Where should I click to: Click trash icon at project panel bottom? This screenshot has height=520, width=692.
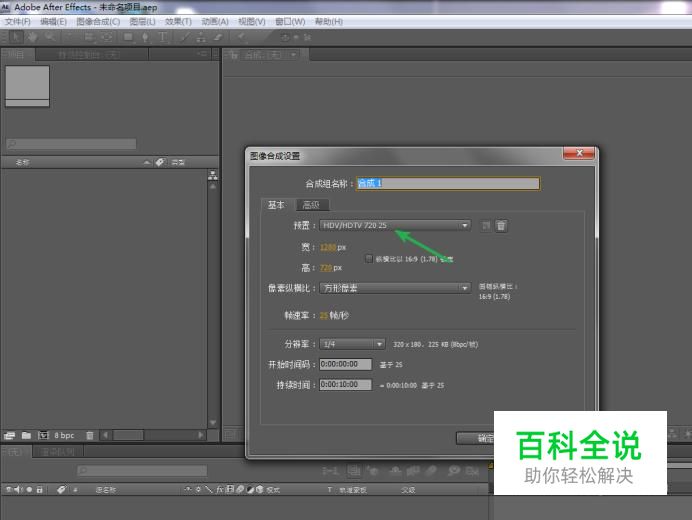[90, 435]
